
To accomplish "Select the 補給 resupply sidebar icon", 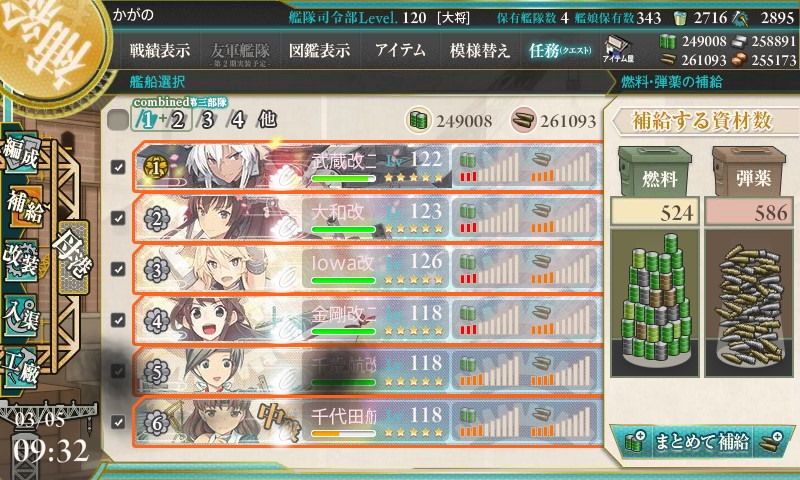I will 24,207.
